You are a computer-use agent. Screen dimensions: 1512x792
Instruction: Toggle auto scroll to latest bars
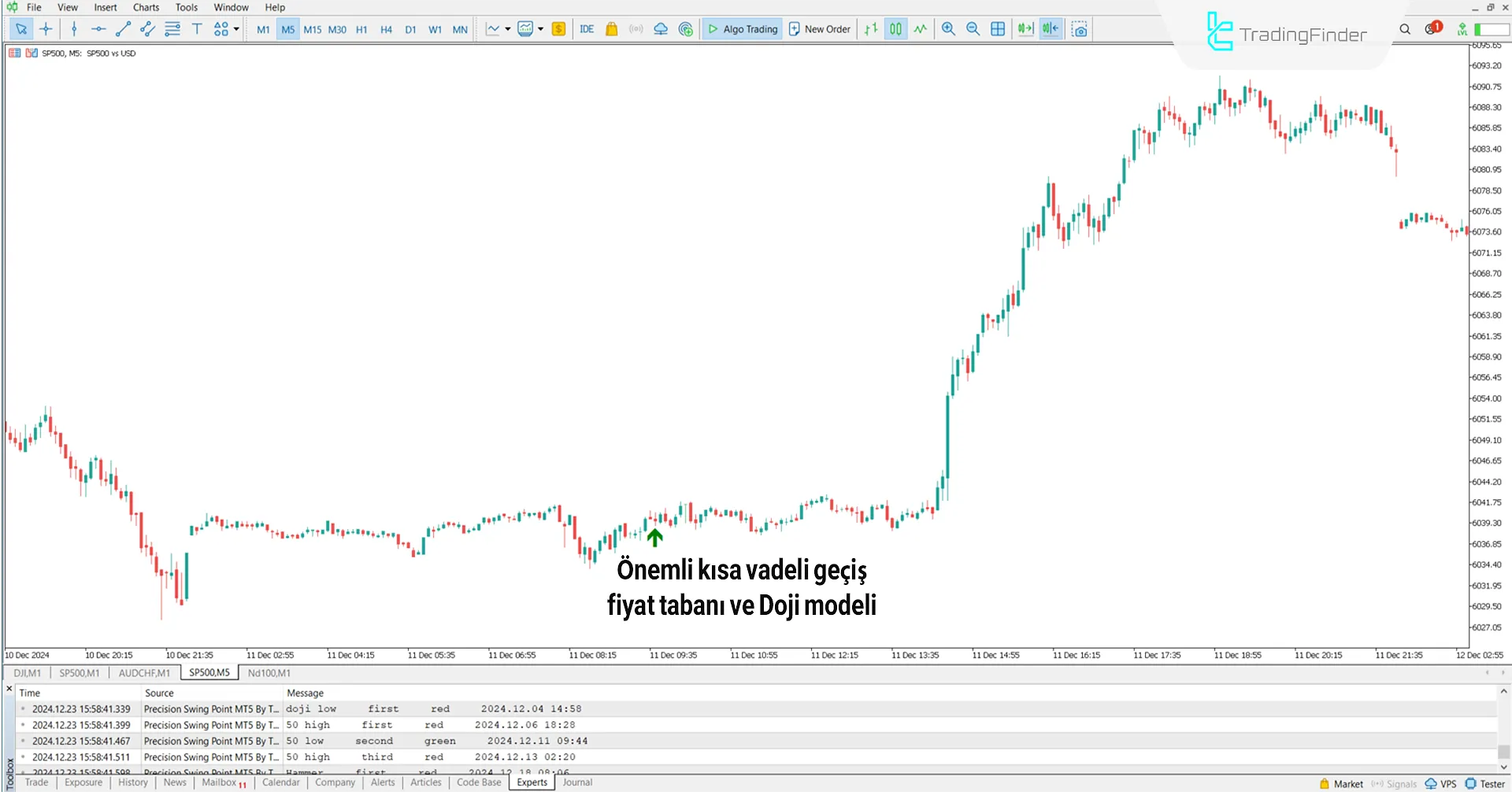pyautogui.click(x=1025, y=29)
